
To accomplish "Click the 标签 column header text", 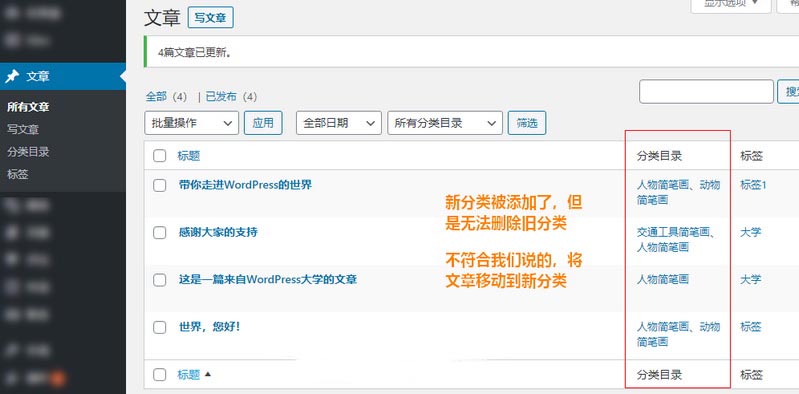I will pyautogui.click(x=751, y=156).
